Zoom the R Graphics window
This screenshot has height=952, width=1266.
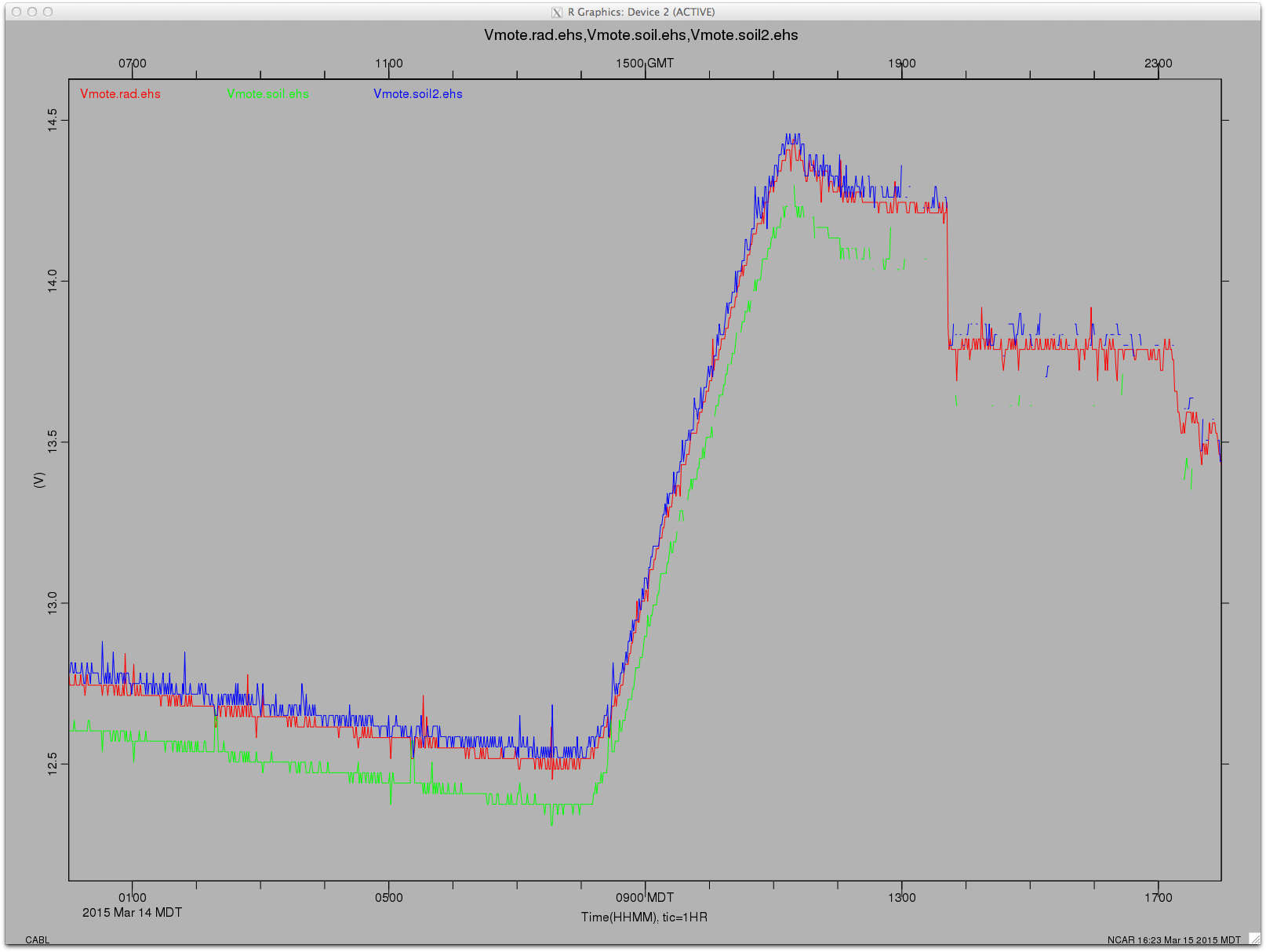click(x=48, y=12)
